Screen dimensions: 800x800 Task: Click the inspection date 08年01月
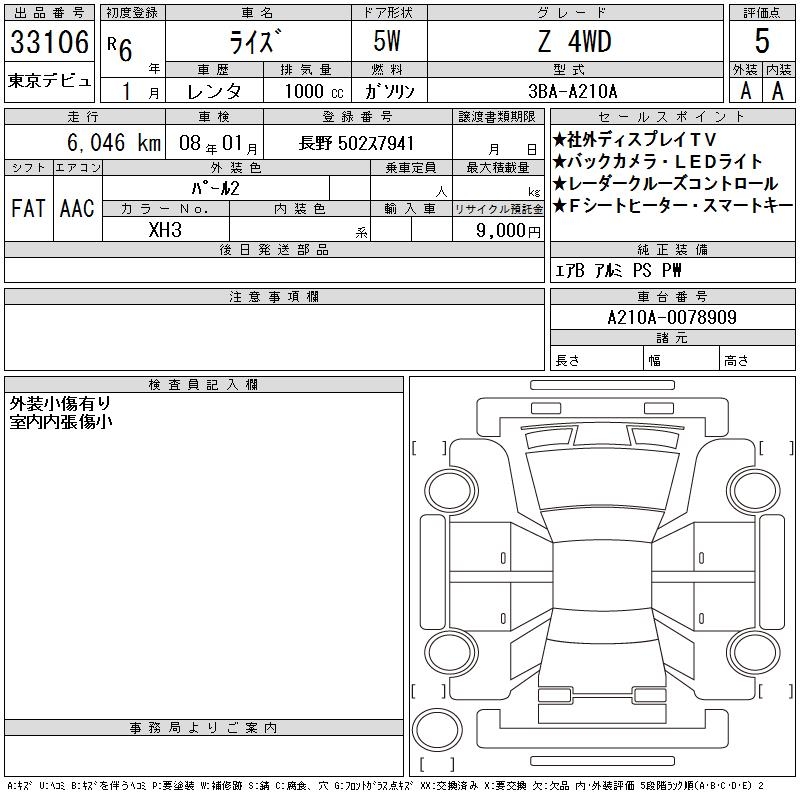click(x=218, y=144)
